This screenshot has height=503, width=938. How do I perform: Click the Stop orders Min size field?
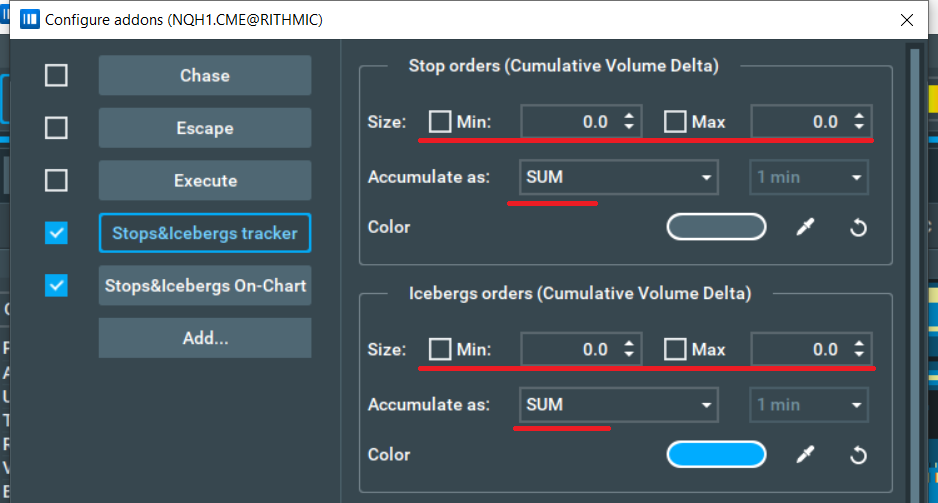(569, 122)
